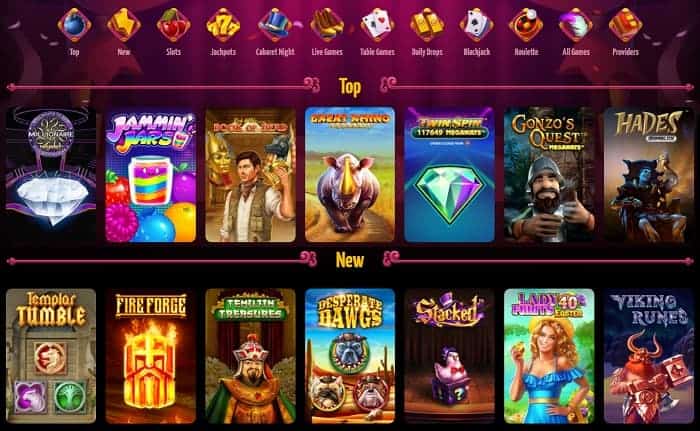The width and height of the screenshot is (700, 431).
Task: Open Table Games cards icon
Action: pos(377,25)
